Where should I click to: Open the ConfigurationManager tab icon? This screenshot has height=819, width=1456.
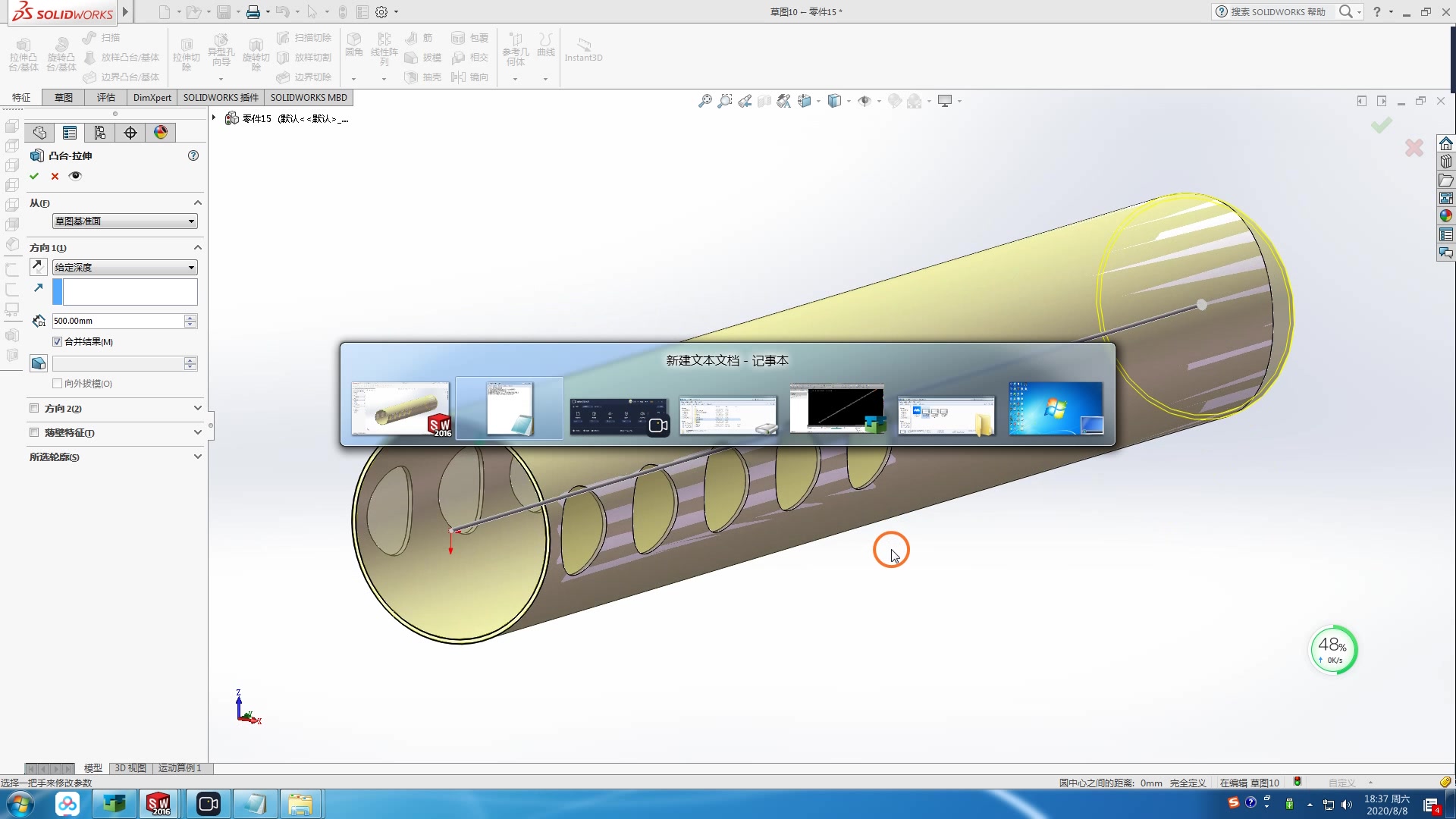100,133
